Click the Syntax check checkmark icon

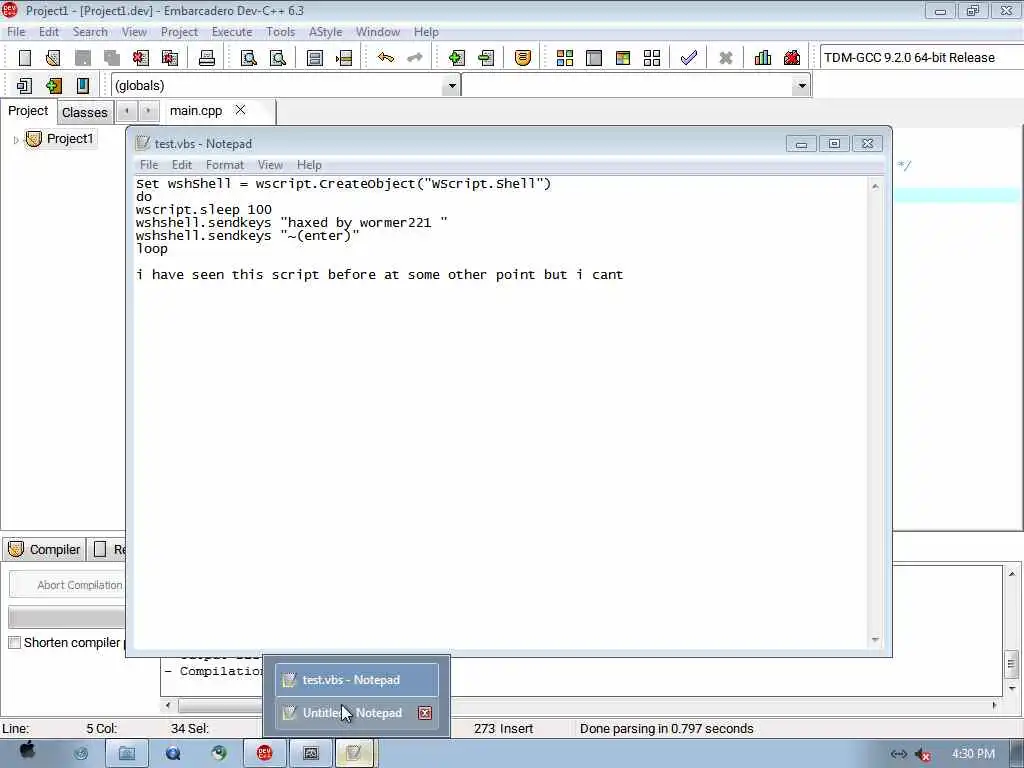(x=688, y=58)
